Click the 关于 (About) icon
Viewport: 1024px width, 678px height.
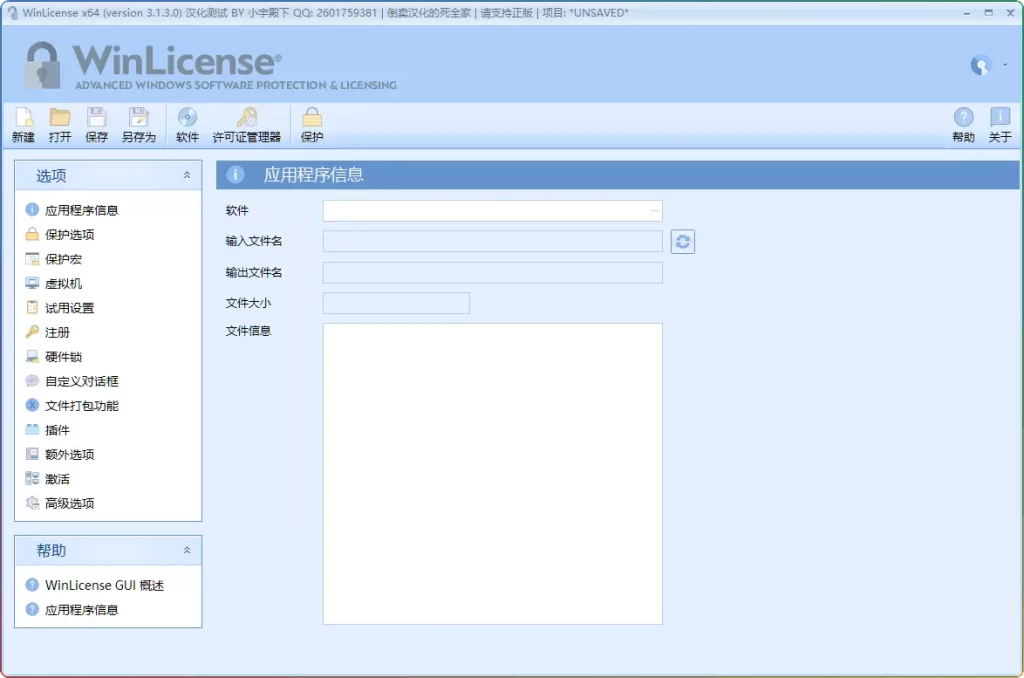click(x=1000, y=125)
